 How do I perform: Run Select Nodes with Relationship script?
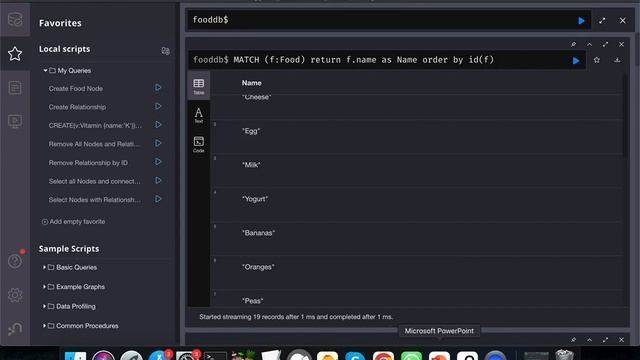(158, 199)
